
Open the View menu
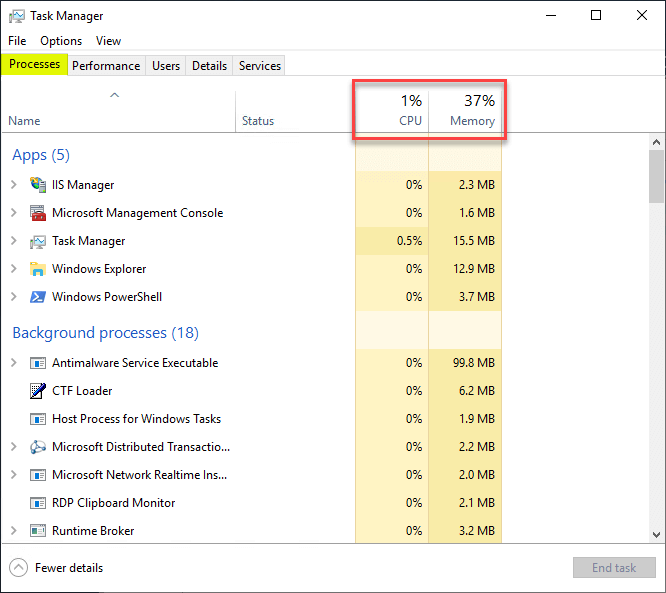coord(108,41)
